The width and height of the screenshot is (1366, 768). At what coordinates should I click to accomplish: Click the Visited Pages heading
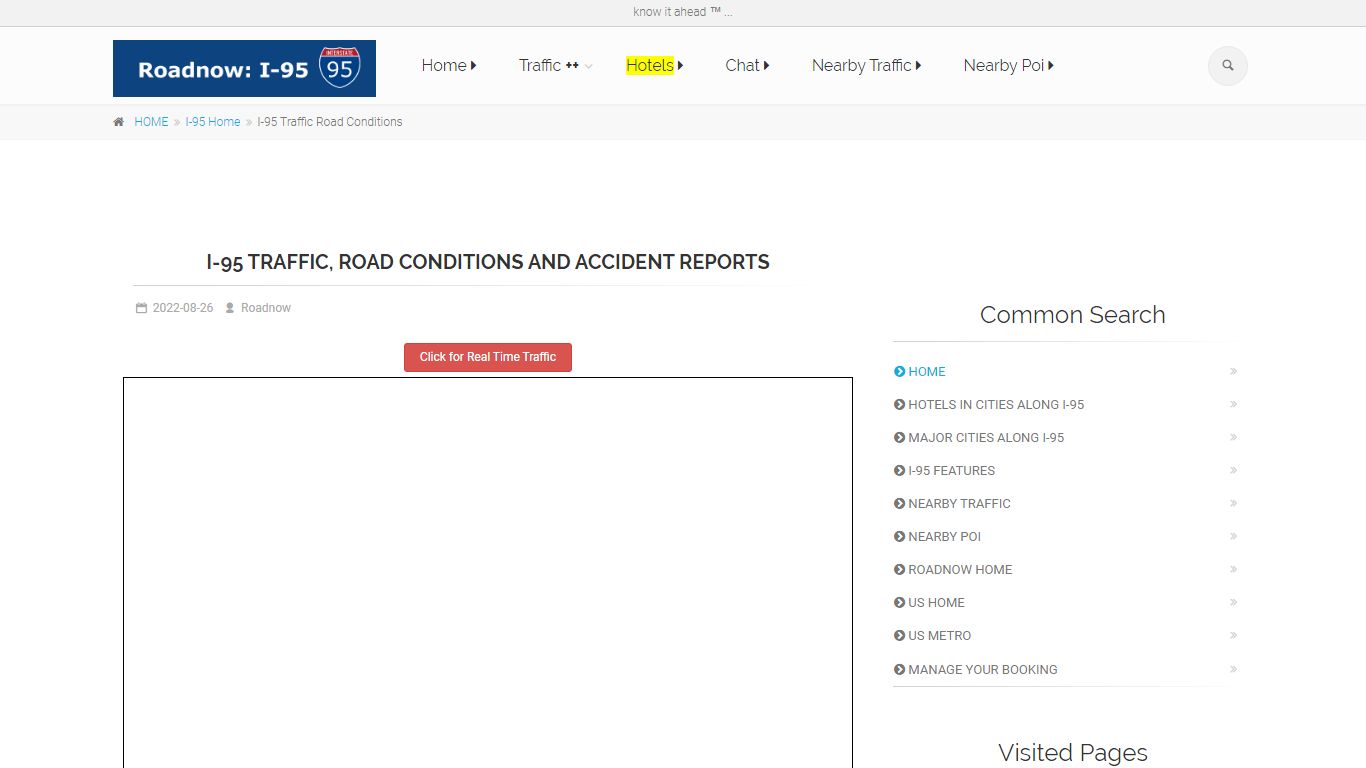coord(1072,753)
